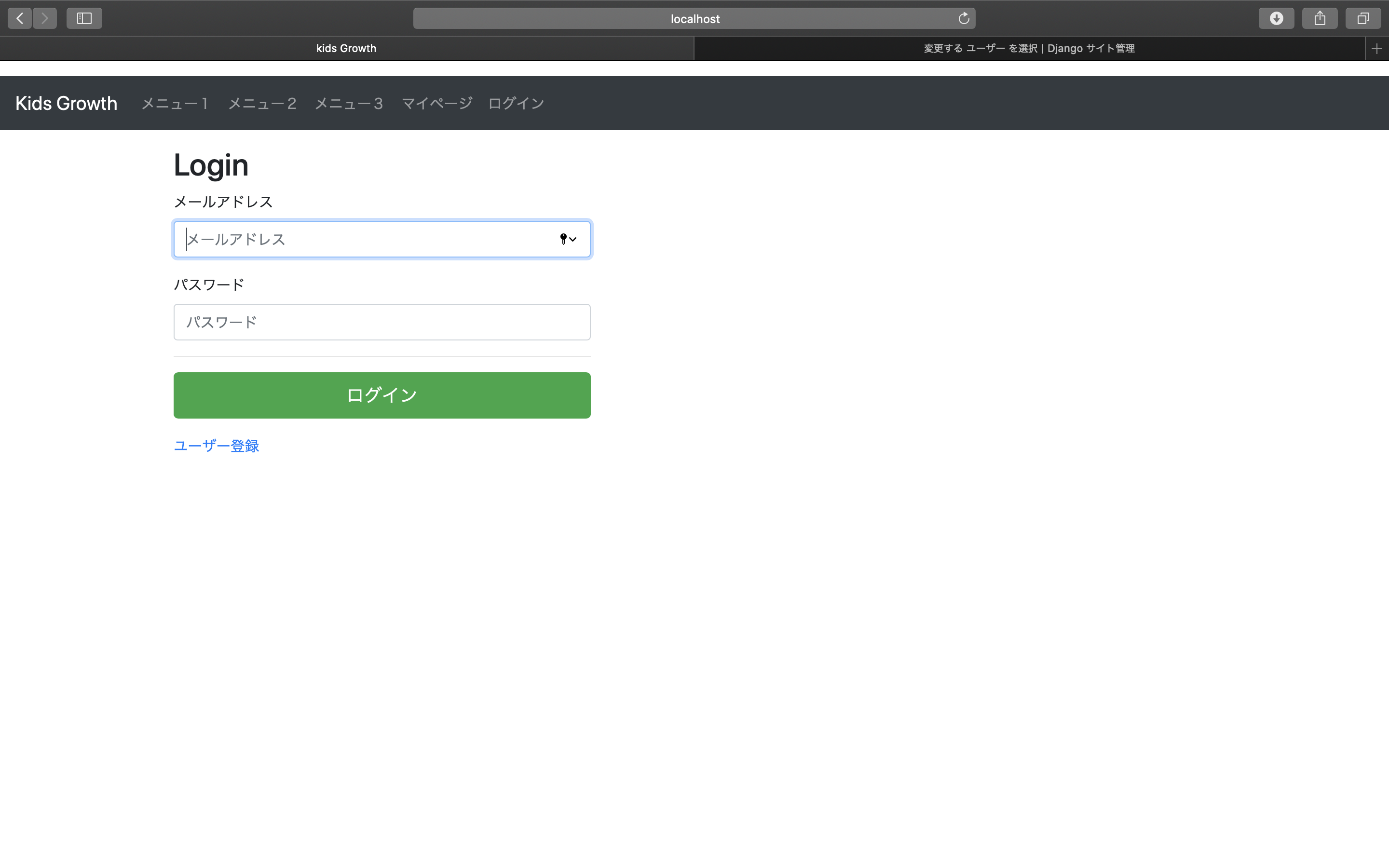Viewport: 1389px width, 868px height.
Task: Click the Share icon in toolbar
Action: (1320, 18)
